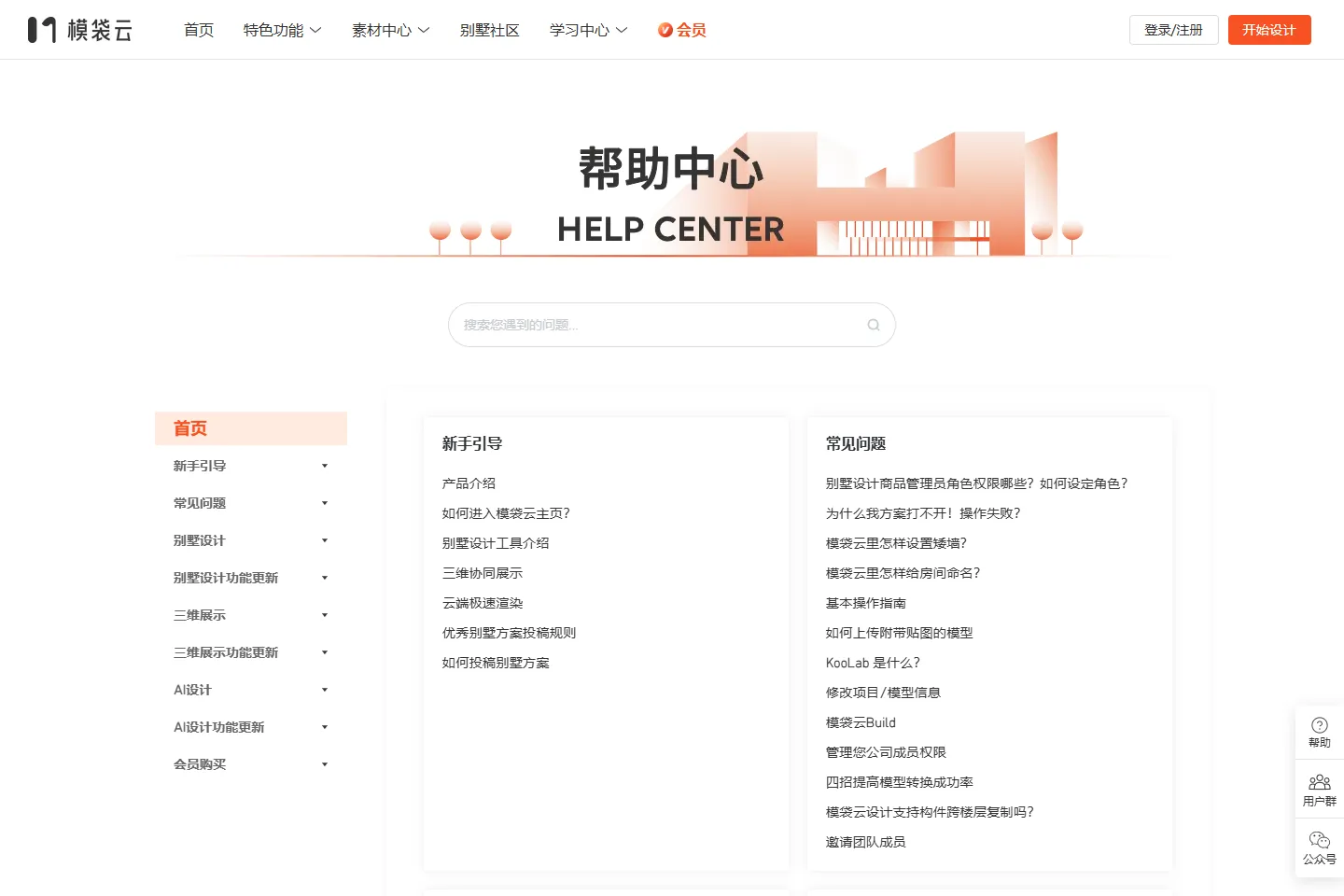Select 三维展示 sidebar label
1344x896 pixels.
(200, 615)
